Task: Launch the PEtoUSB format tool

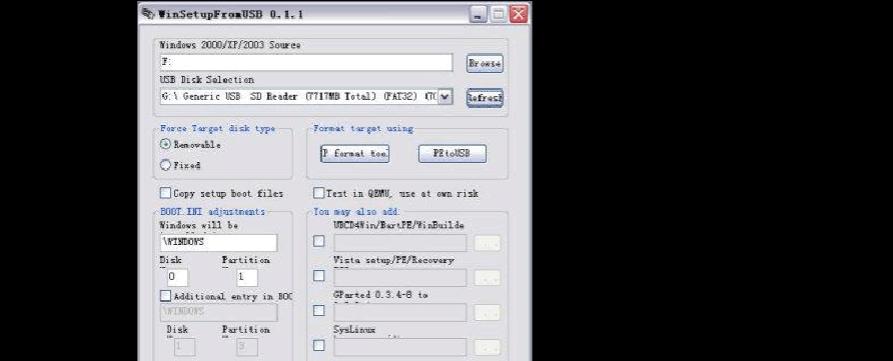Action: (x=452, y=154)
